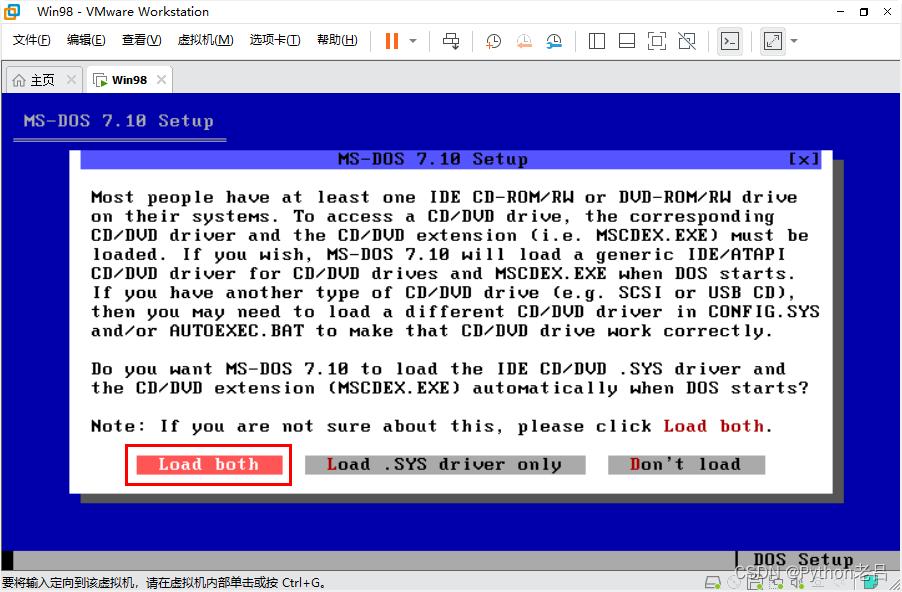Open the 查看(V) menu

pyautogui.click(x=142, y=40)
